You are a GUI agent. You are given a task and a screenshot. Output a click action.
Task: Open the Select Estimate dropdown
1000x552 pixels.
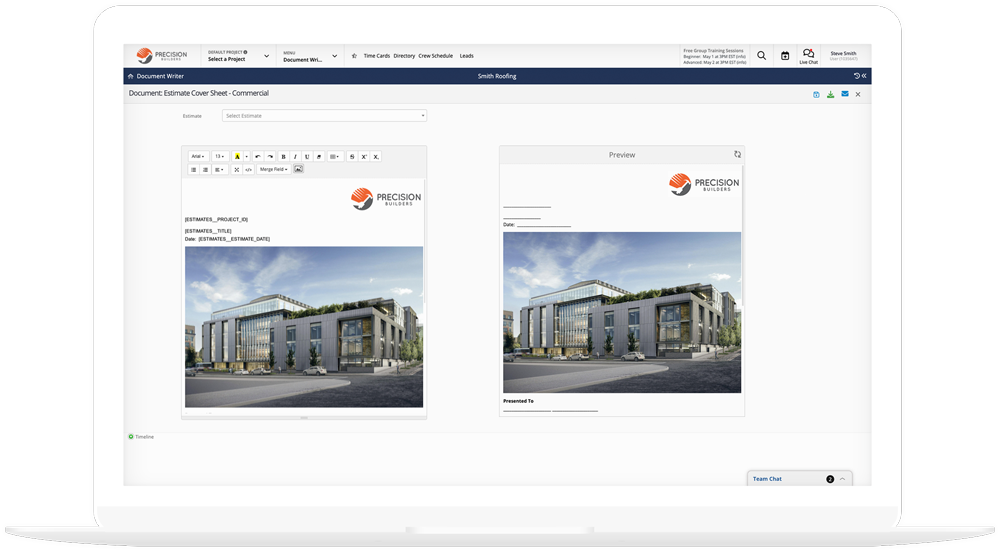tap(324, 116)
